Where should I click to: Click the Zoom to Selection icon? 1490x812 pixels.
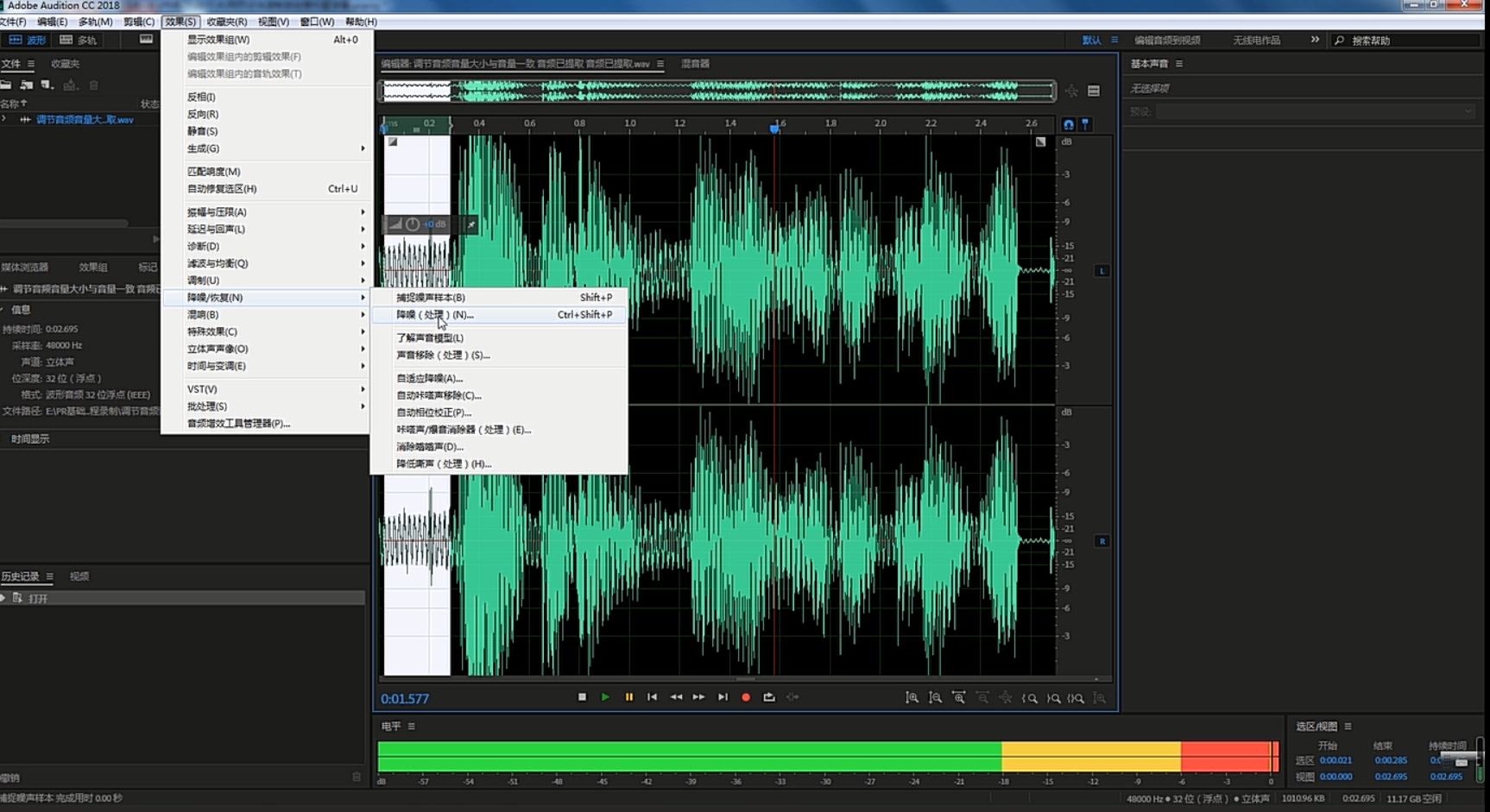point(1076,698)
